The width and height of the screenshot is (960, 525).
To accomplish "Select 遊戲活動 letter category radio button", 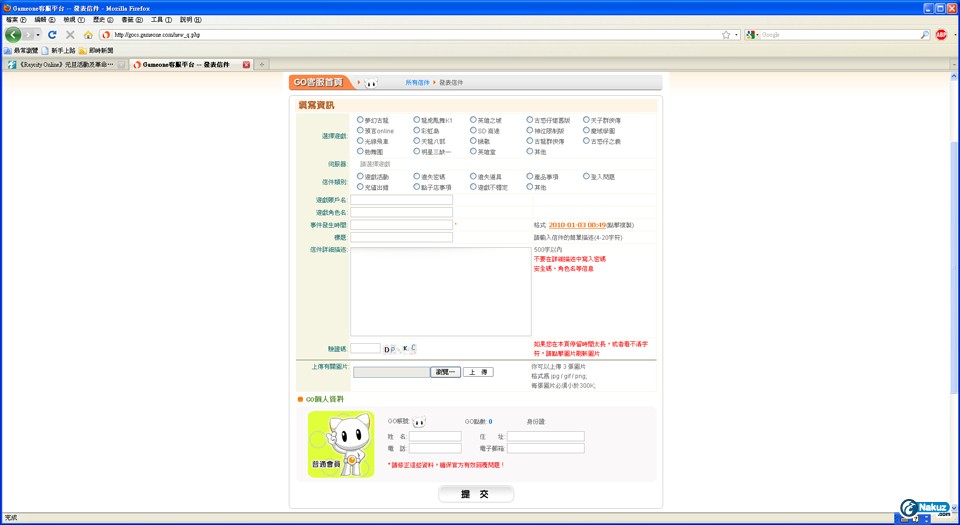I will click(360, 176).
